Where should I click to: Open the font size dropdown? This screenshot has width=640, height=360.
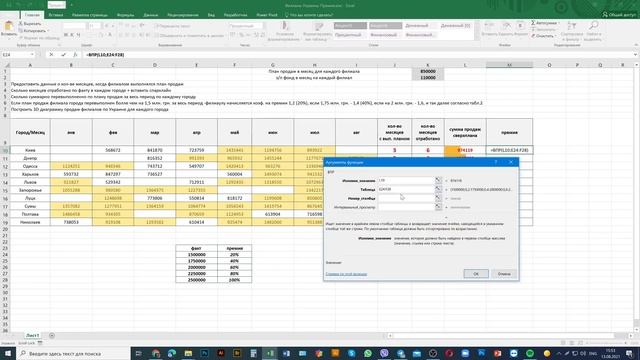(x=98, y=26)
